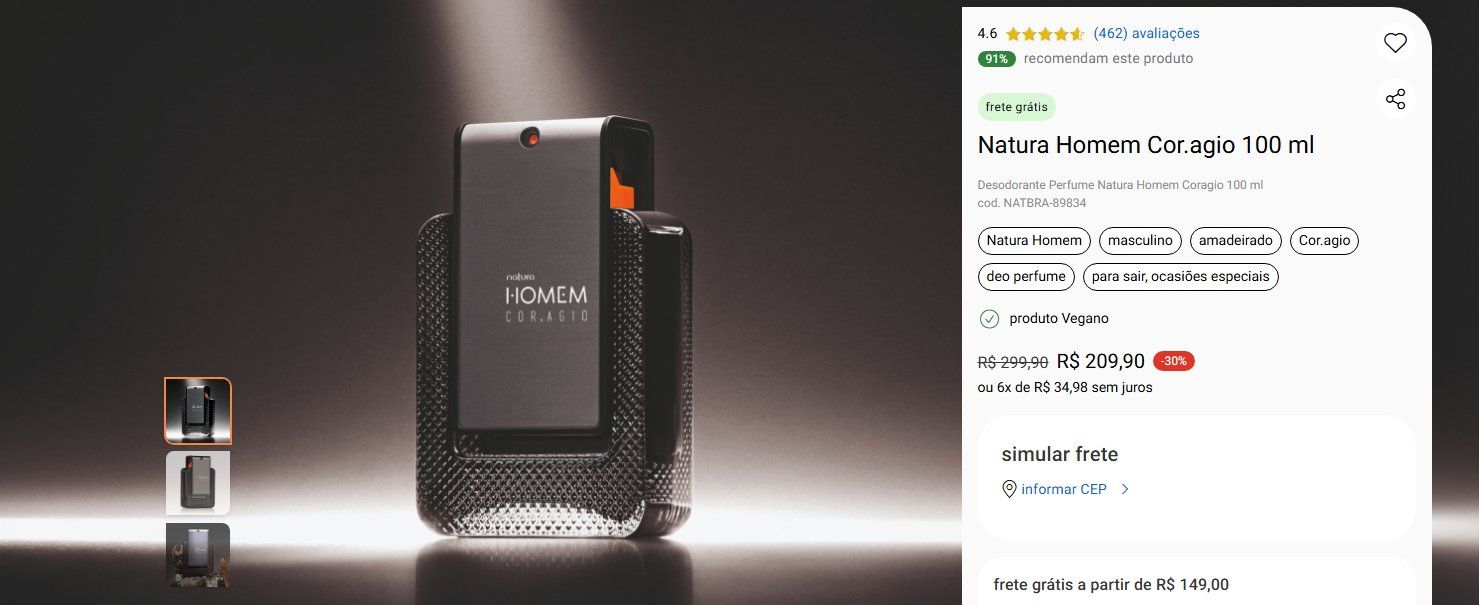This screenshot has height=605, width=1479.
Task: Click the -30% discount badge
Action: click(x=1174, y=361)
